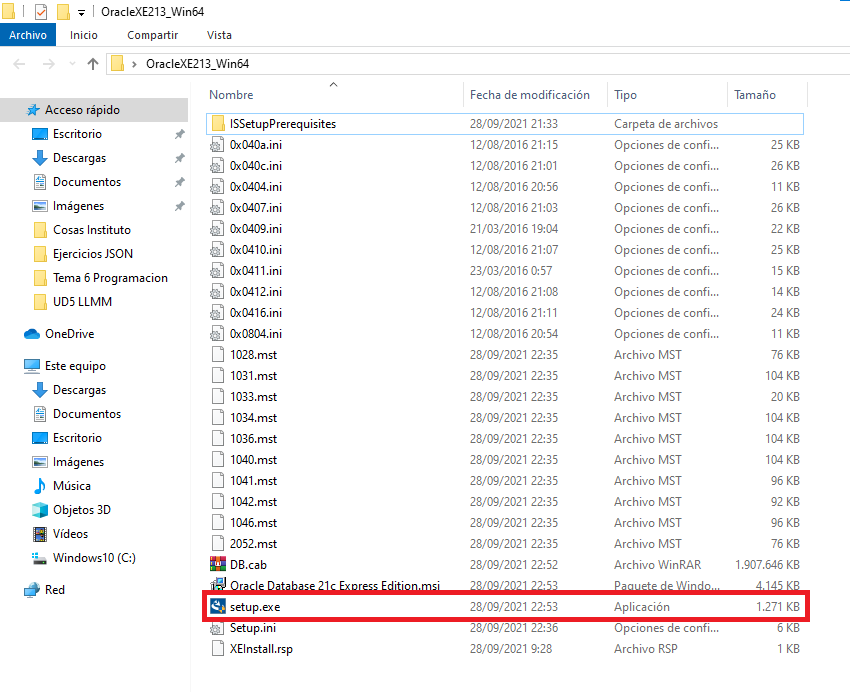850x692 pixels.
Task: Click the Oracle Database 21c msi icon
Action: pos(218,586)
